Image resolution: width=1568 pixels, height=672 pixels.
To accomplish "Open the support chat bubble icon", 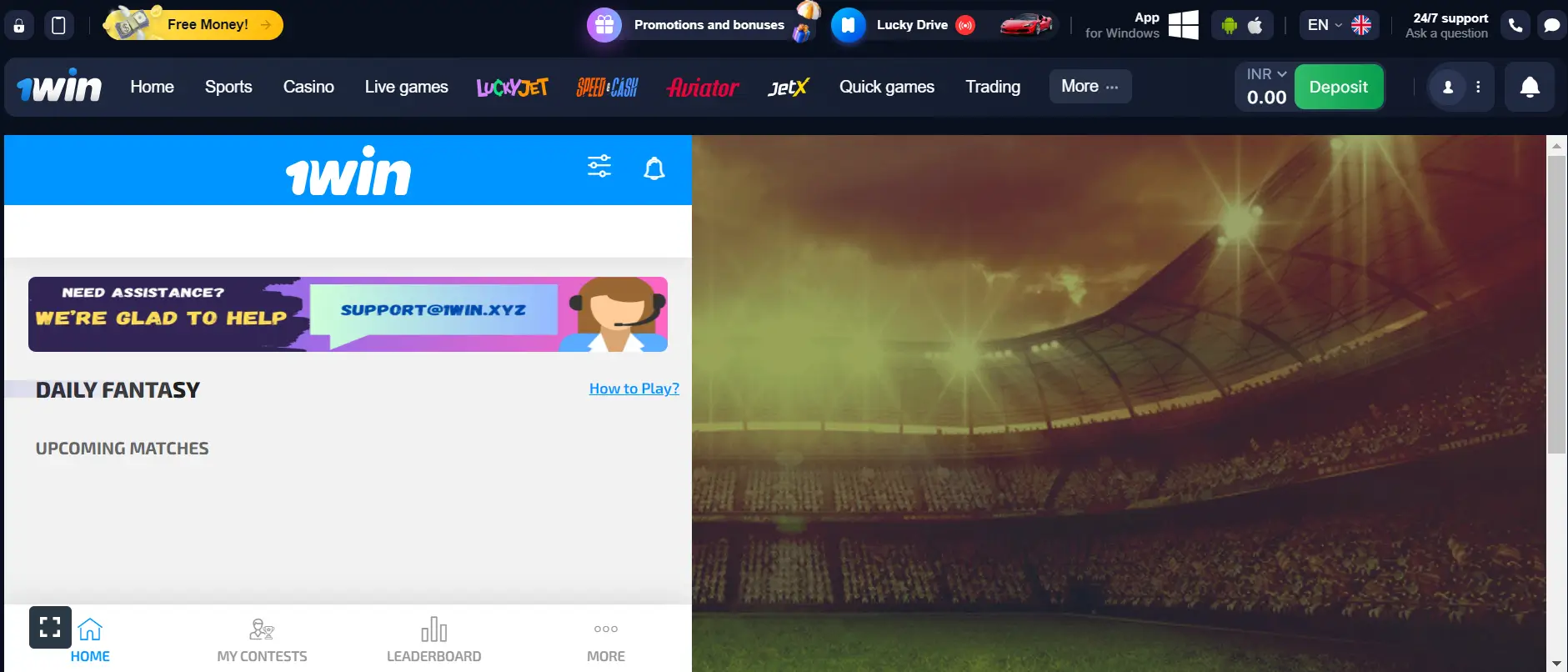I will tap(1551, 26).
